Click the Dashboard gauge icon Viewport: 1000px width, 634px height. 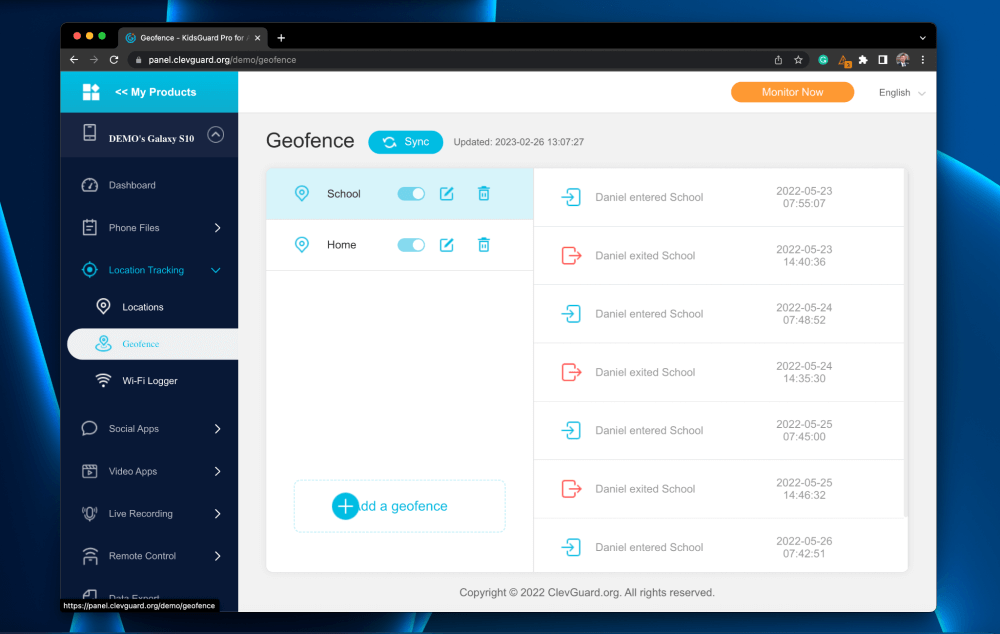(89, 185)
